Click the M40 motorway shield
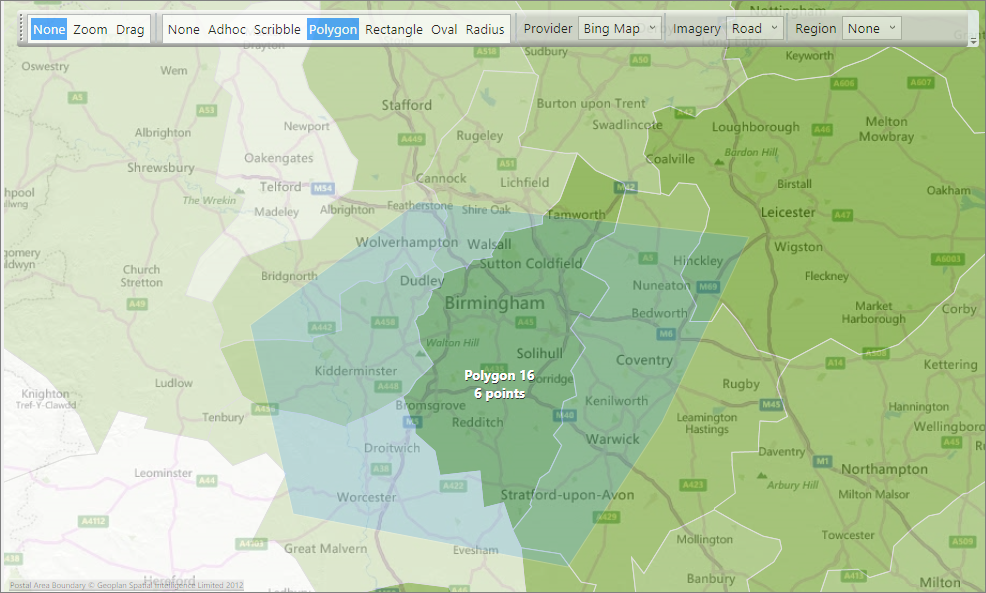The image size is (986, 593). (x=565, y=415)
